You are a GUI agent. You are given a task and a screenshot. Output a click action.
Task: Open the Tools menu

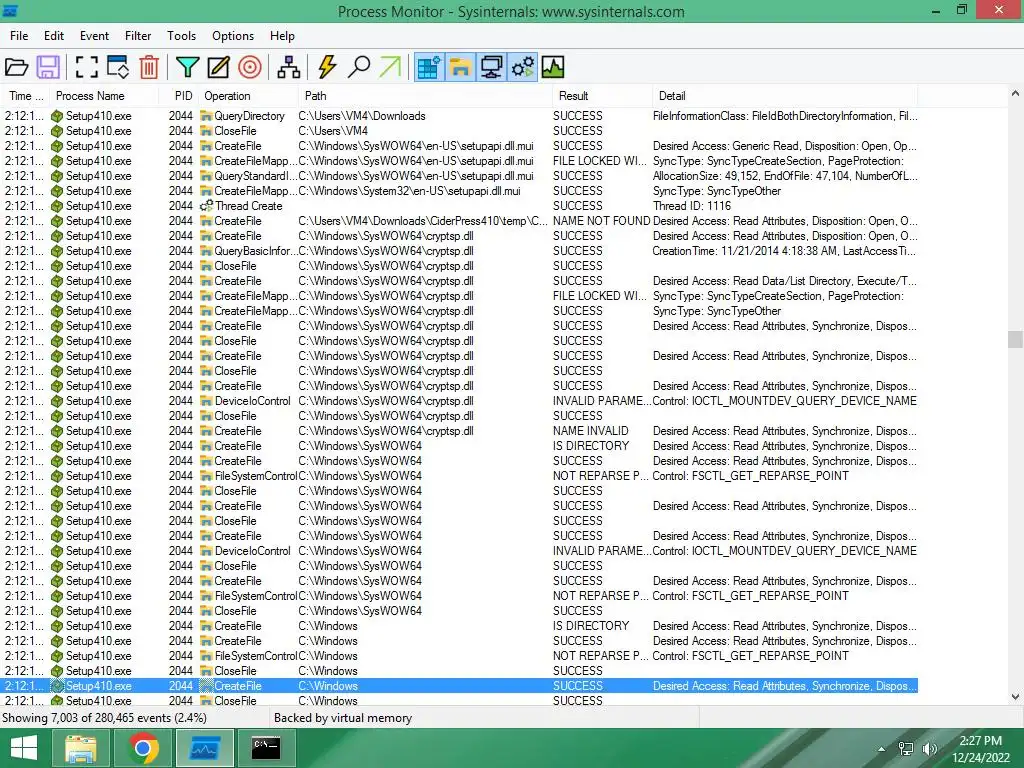(x=181, y=36)
